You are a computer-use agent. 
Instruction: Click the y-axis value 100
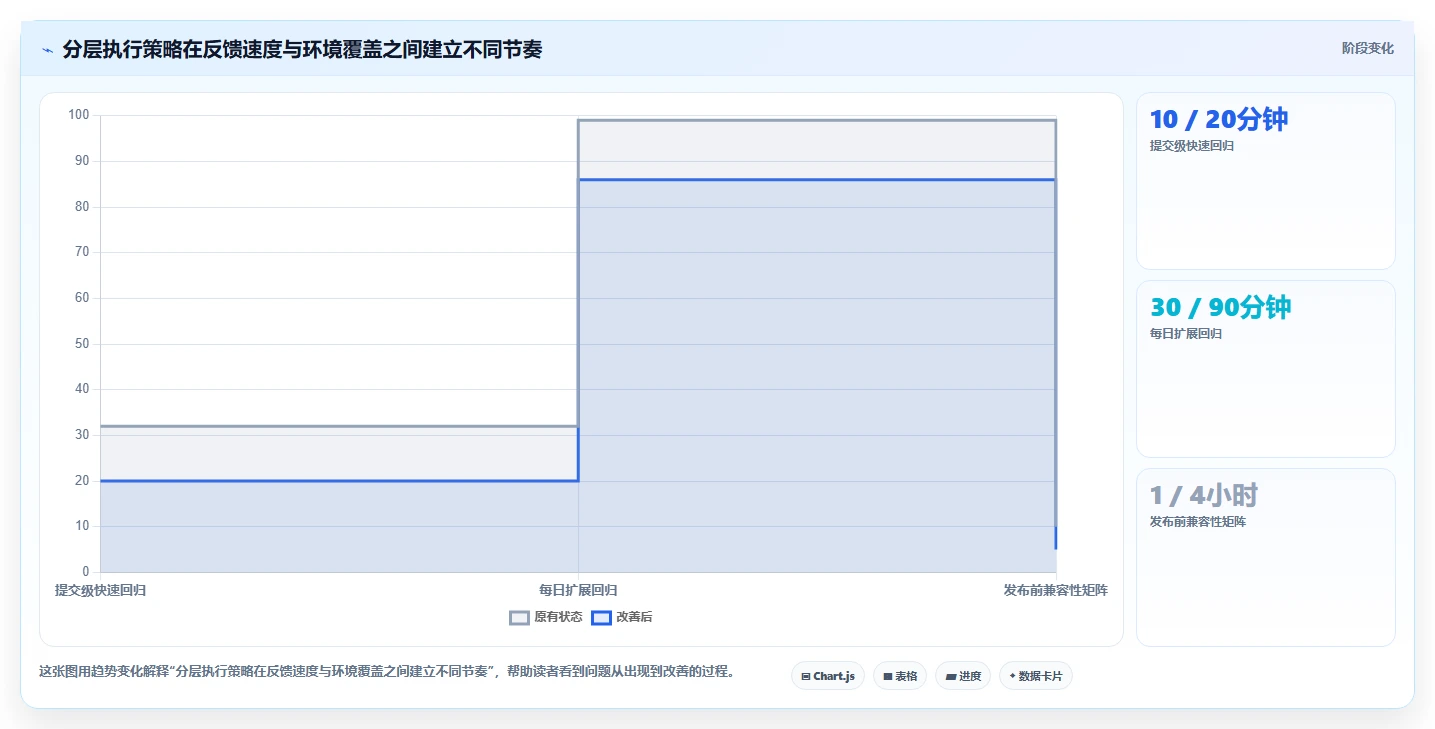click(x=79, y=115)
